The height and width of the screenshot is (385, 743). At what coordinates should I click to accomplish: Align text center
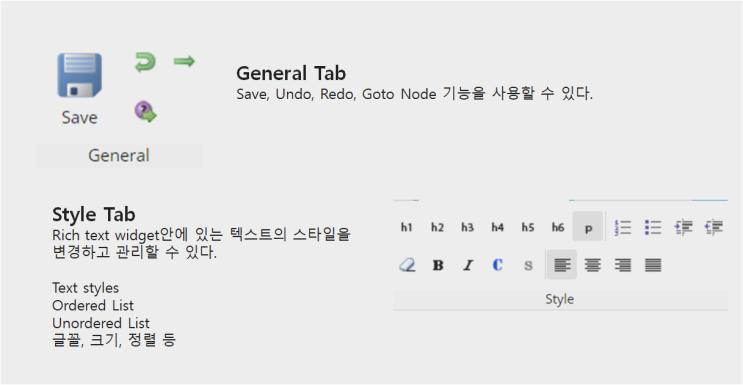pyautogui.click(x=592, y=265)
